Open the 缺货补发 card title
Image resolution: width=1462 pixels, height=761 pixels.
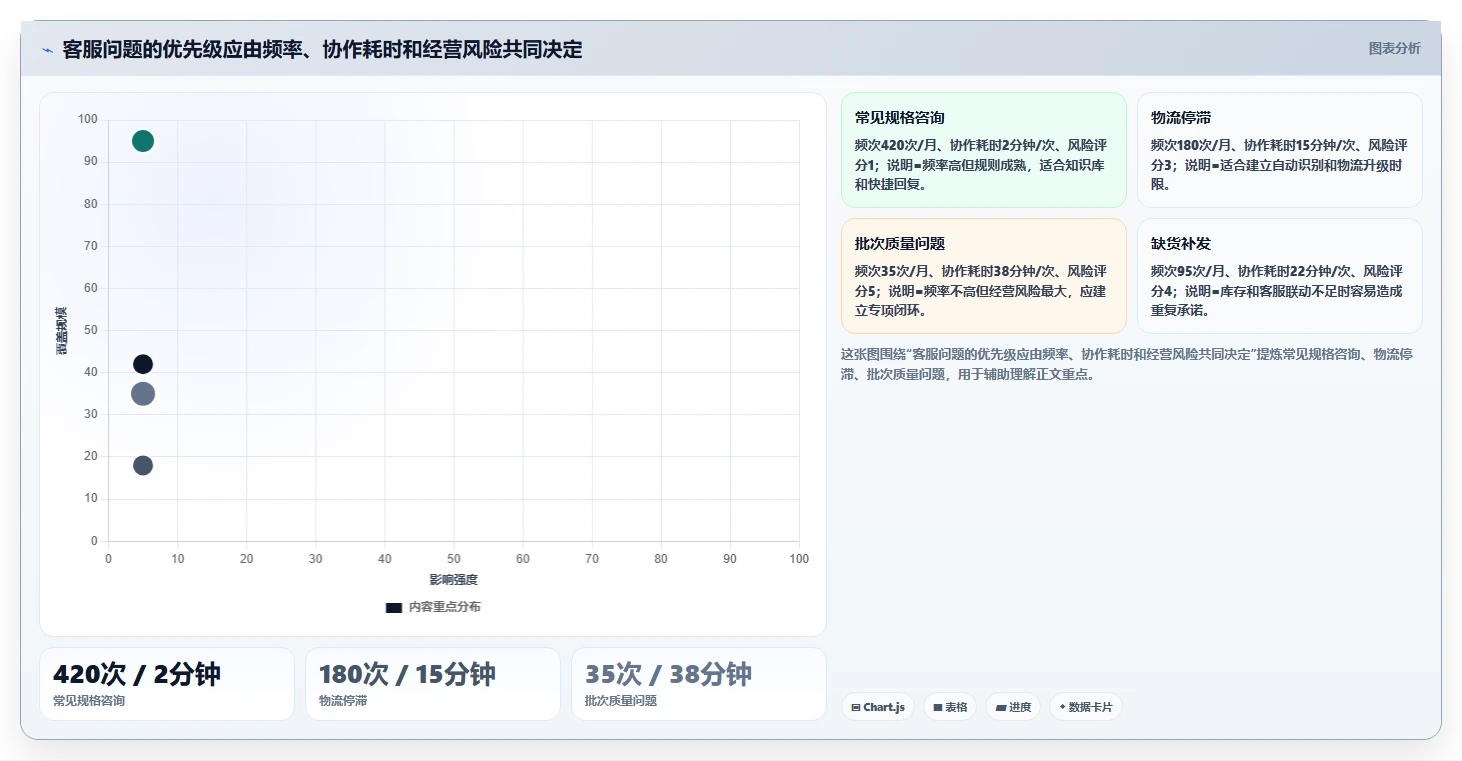tap(1181, 244)
